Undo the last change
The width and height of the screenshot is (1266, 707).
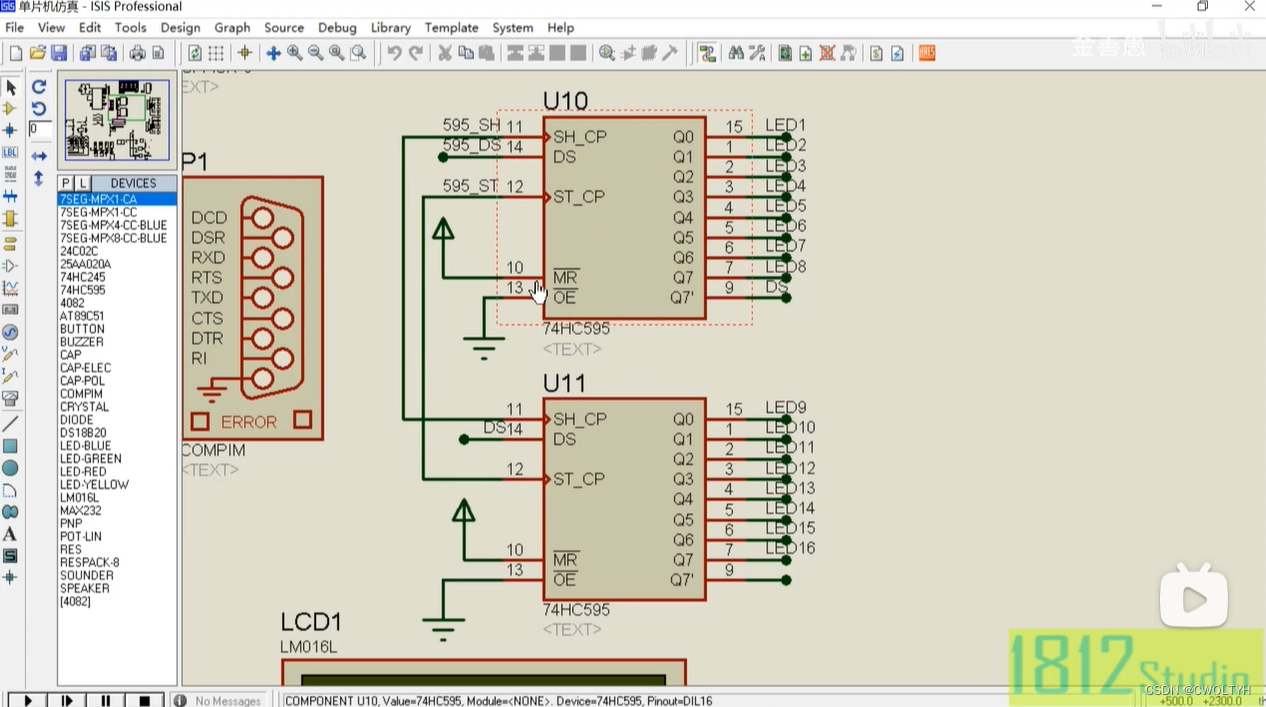pos(394,53)
